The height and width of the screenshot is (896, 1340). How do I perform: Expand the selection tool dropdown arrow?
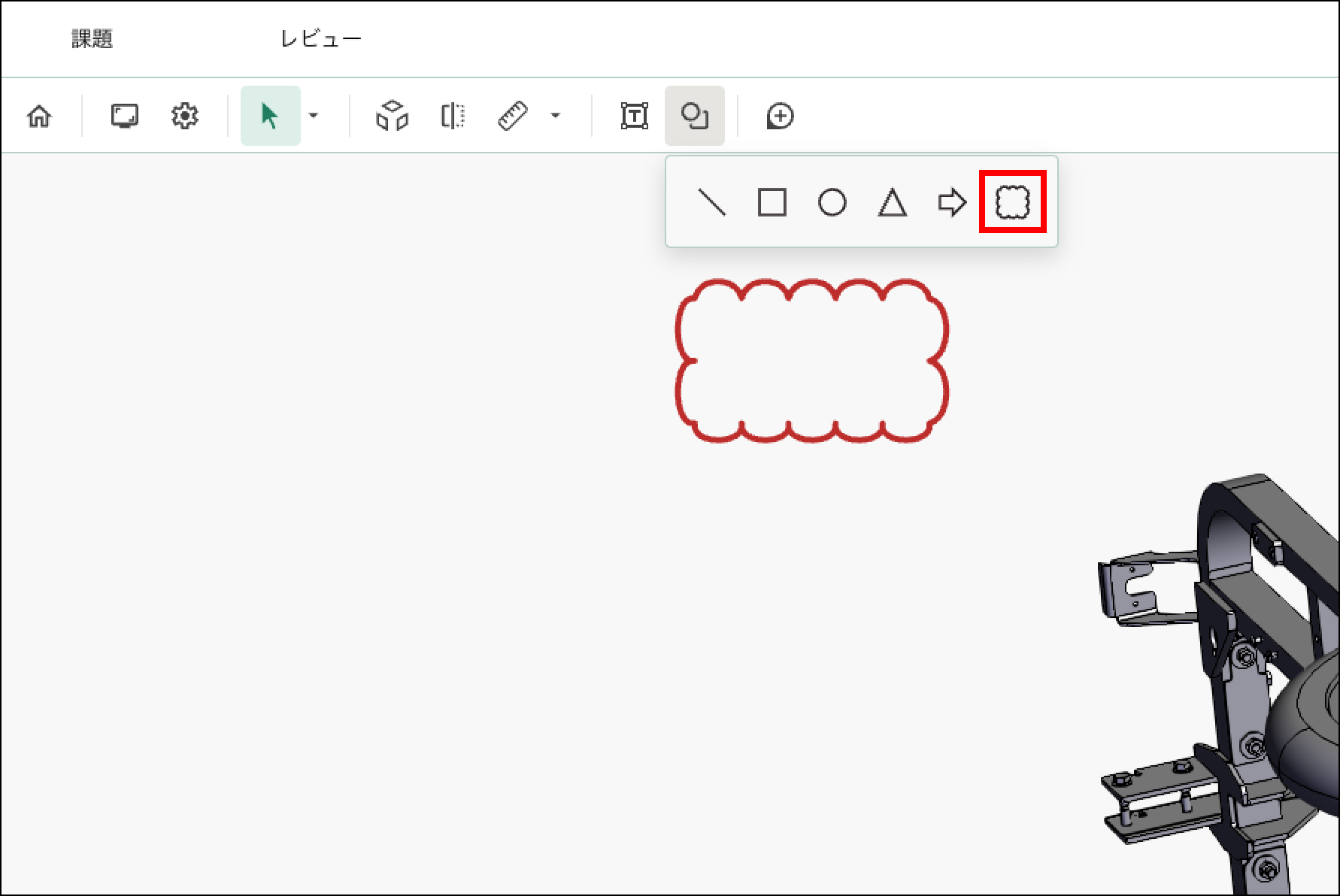314,116
